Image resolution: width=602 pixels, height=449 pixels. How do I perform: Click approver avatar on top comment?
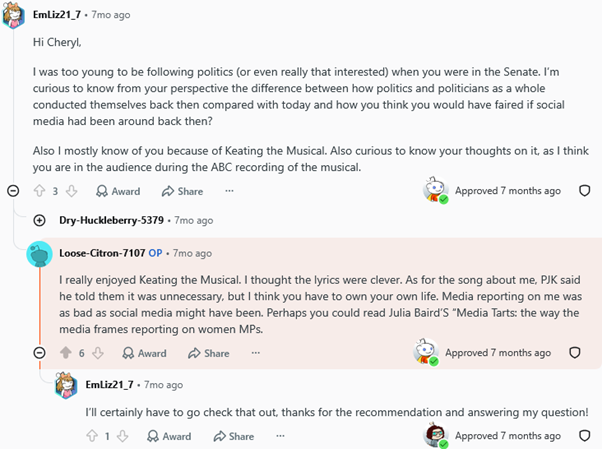pyautogui.click(x=435, y=190)
